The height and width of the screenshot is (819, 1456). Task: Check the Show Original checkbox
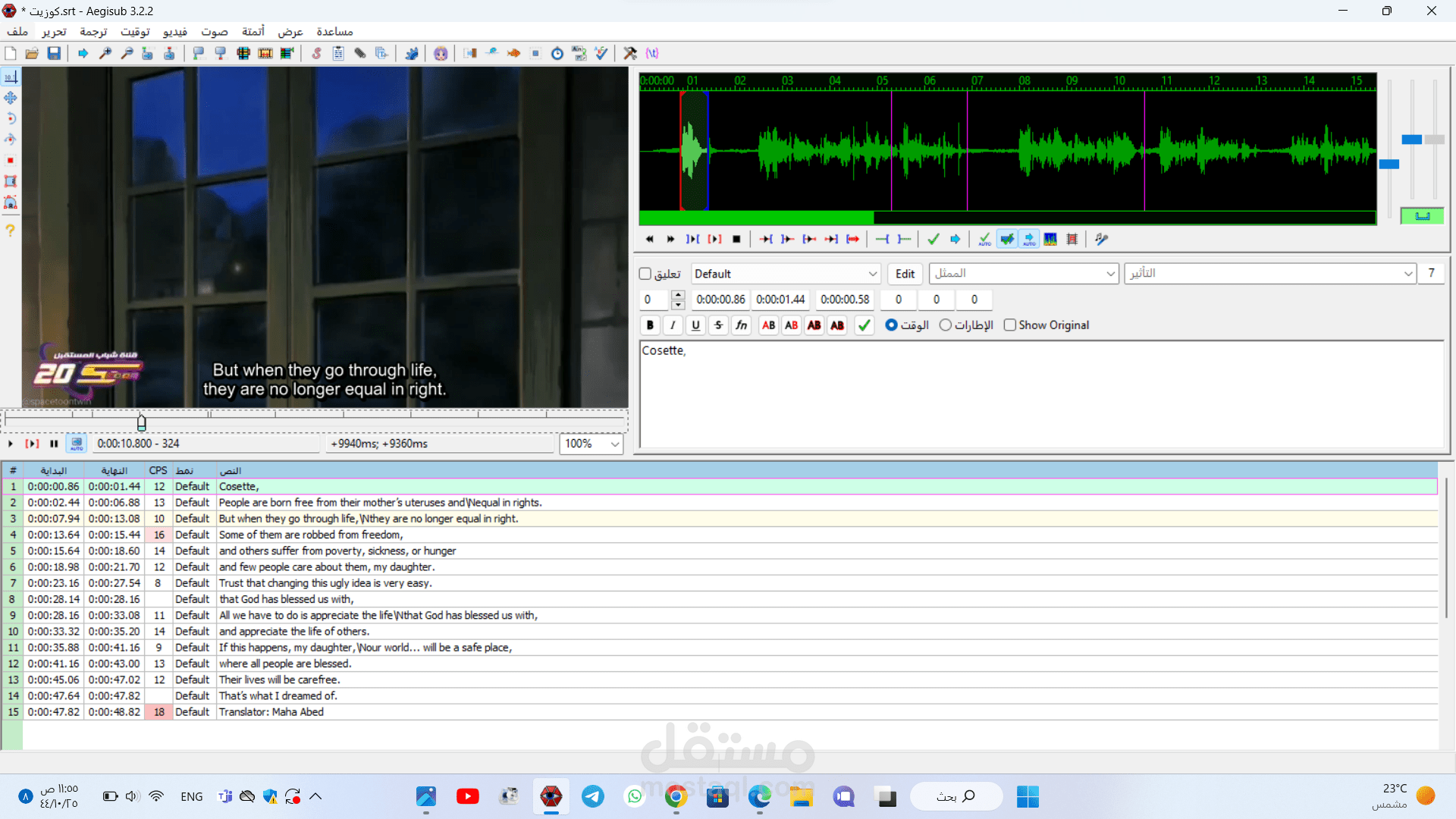pyautogui.click(x=1010, y=325)
